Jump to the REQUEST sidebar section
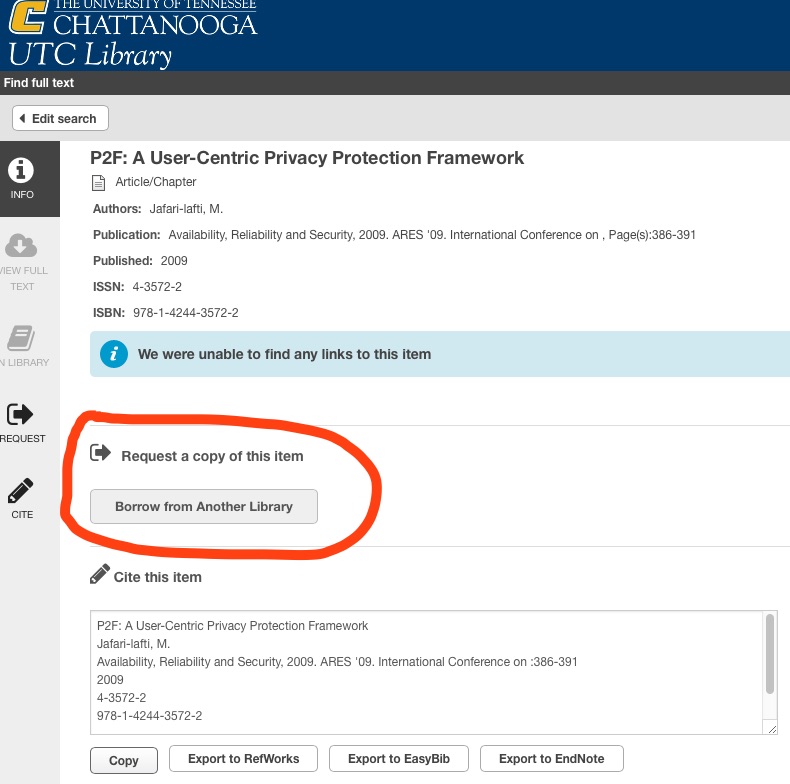This screenshot has width=790, height=784. [22, 415]
